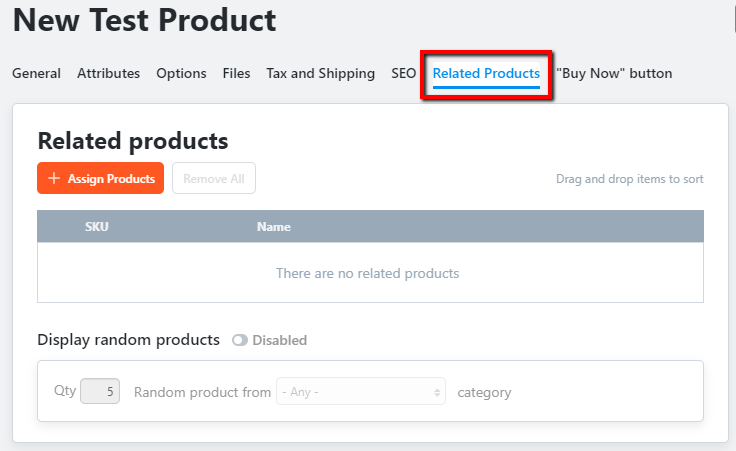Switch to the SEO tab
Screen dimensions: 736x451
[404, 73]
